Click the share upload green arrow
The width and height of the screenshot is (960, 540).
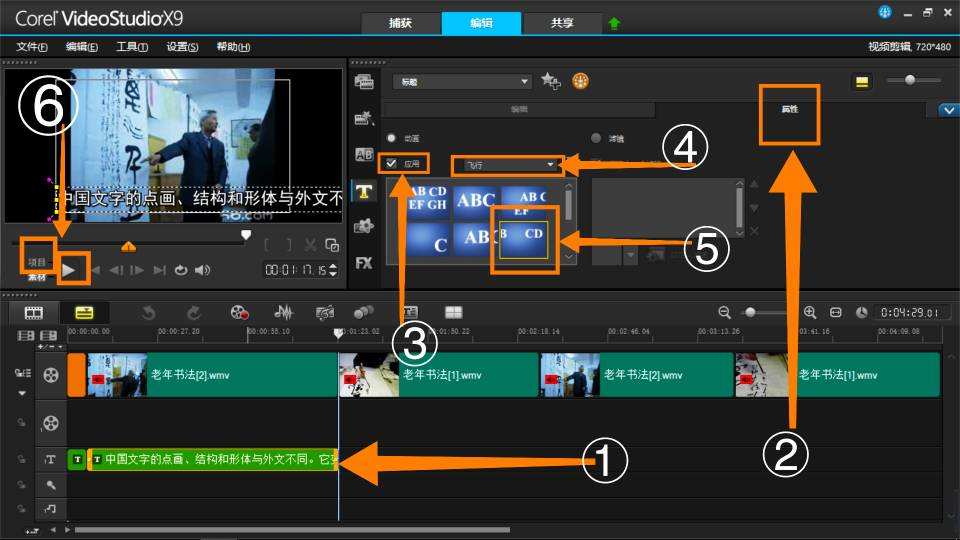pos(614,24)
